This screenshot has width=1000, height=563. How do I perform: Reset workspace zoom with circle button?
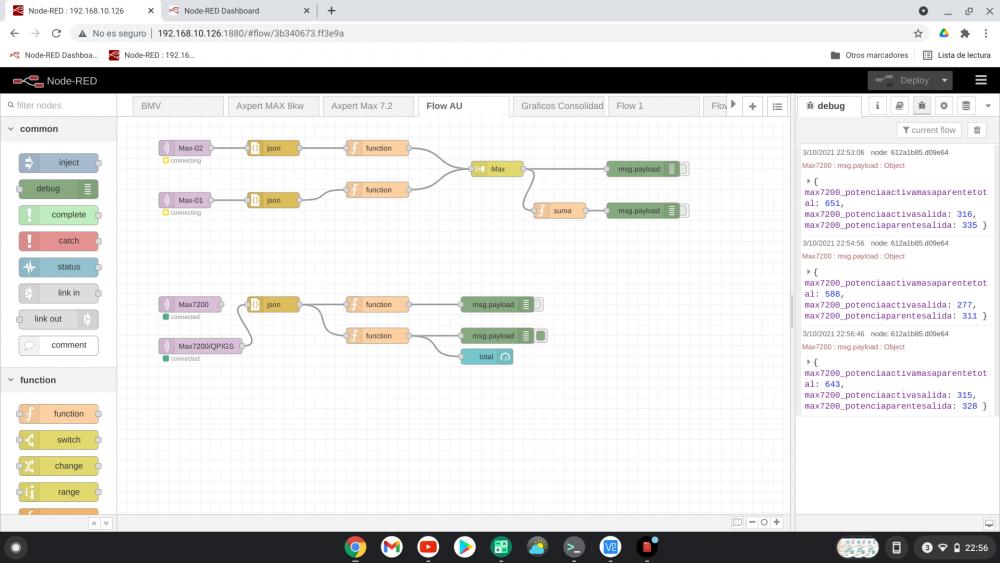(764, 522)
